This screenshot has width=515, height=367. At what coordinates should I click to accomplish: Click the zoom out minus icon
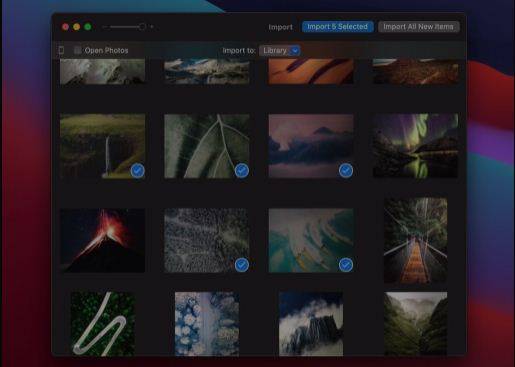tap(105, 27)
